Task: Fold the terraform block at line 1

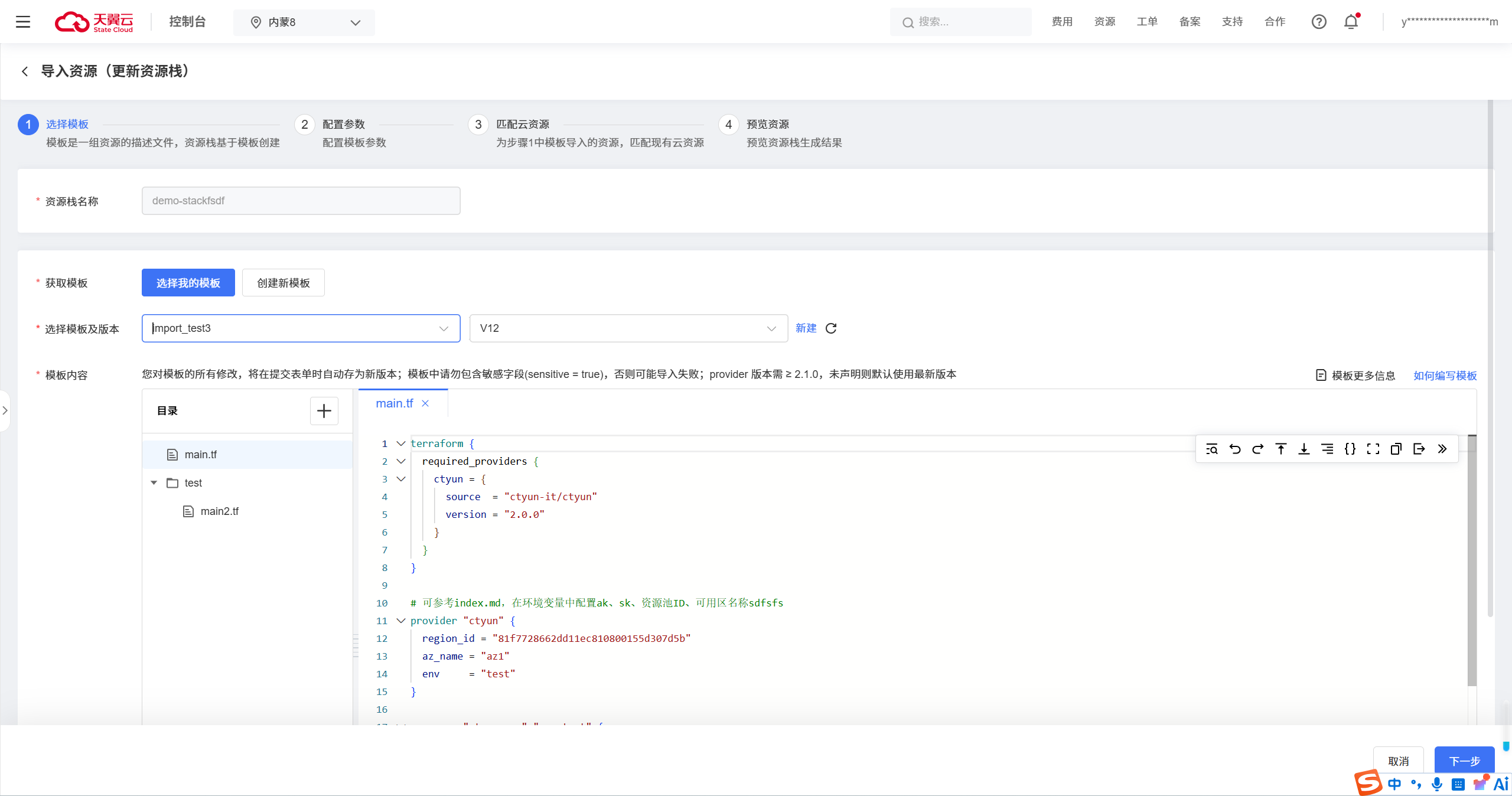Action: [x=401, y=443]
